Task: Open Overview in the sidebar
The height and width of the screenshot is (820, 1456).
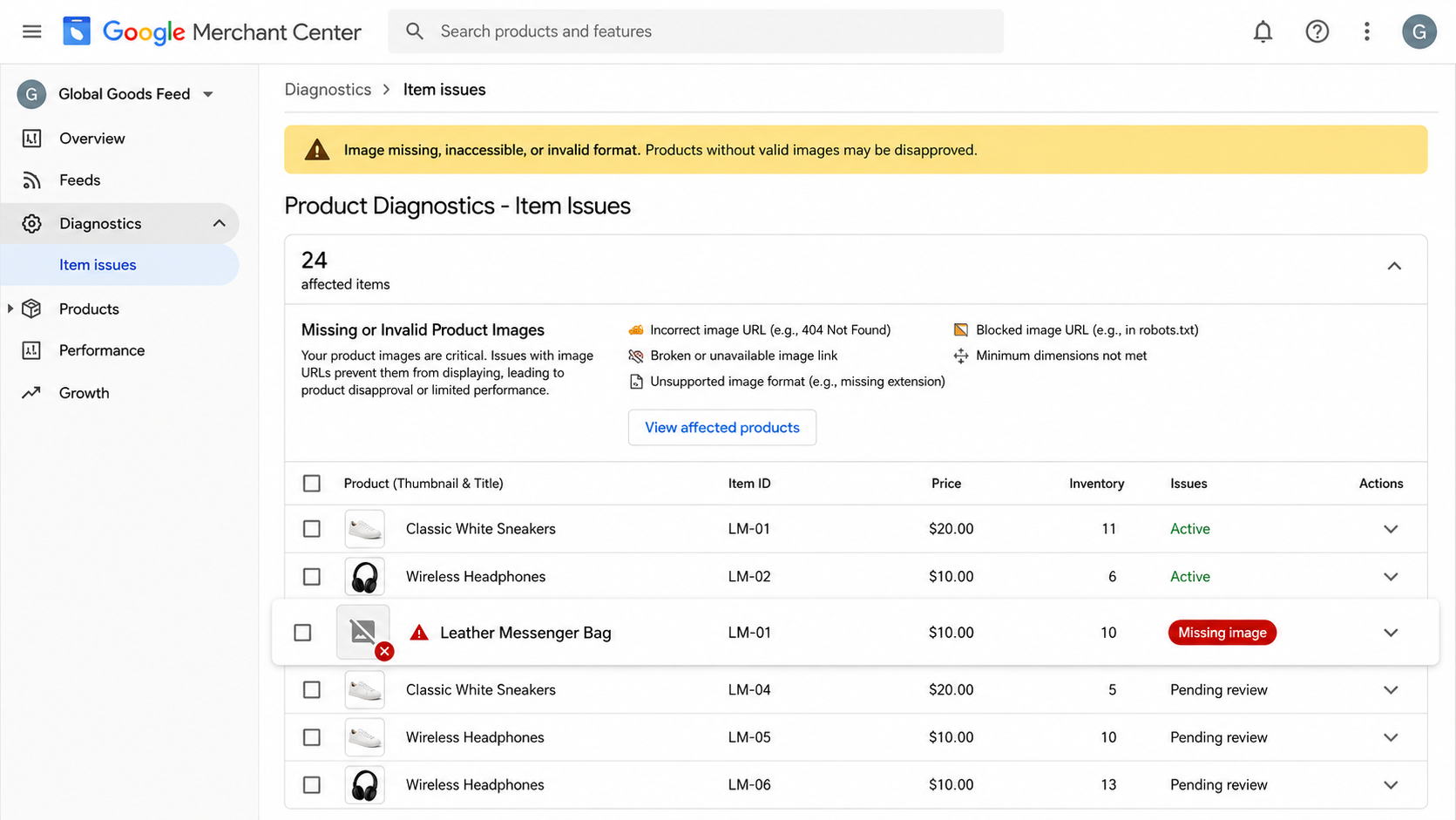Action: click(x=92, y=139)
